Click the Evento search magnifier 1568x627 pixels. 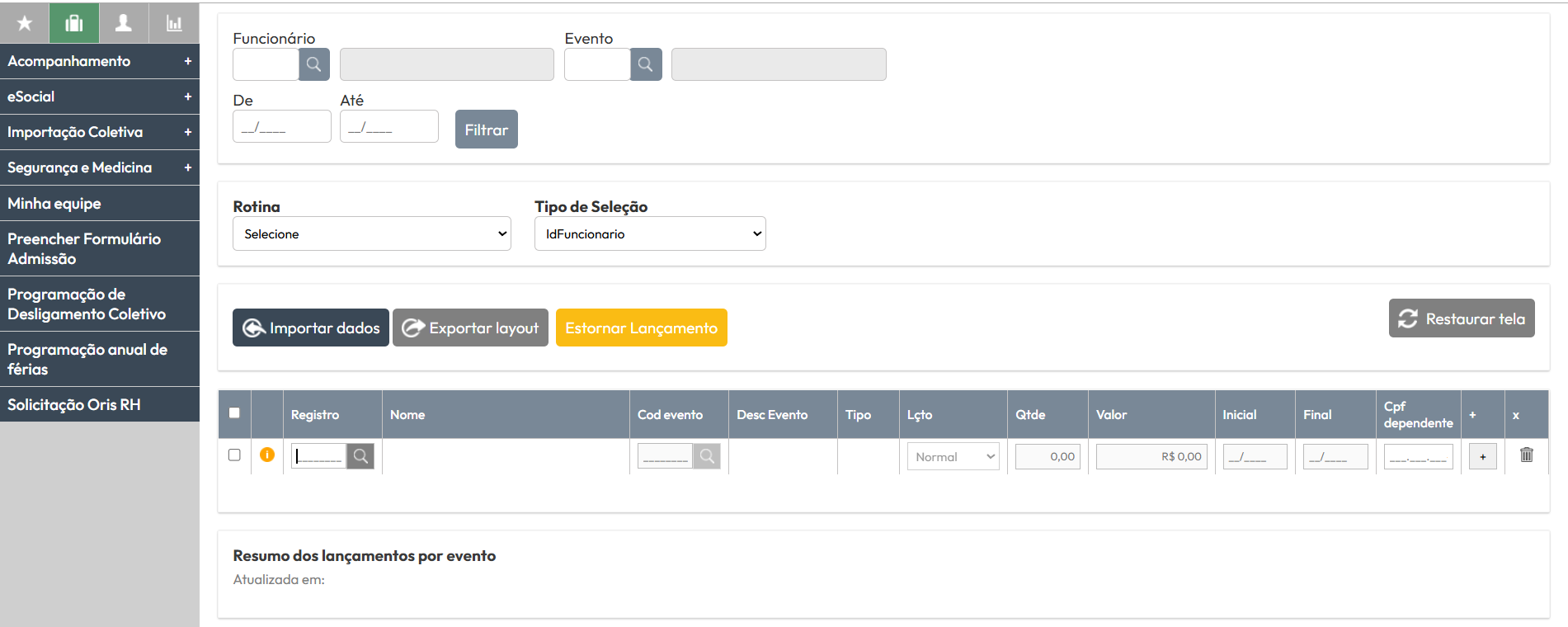[646, 64]
